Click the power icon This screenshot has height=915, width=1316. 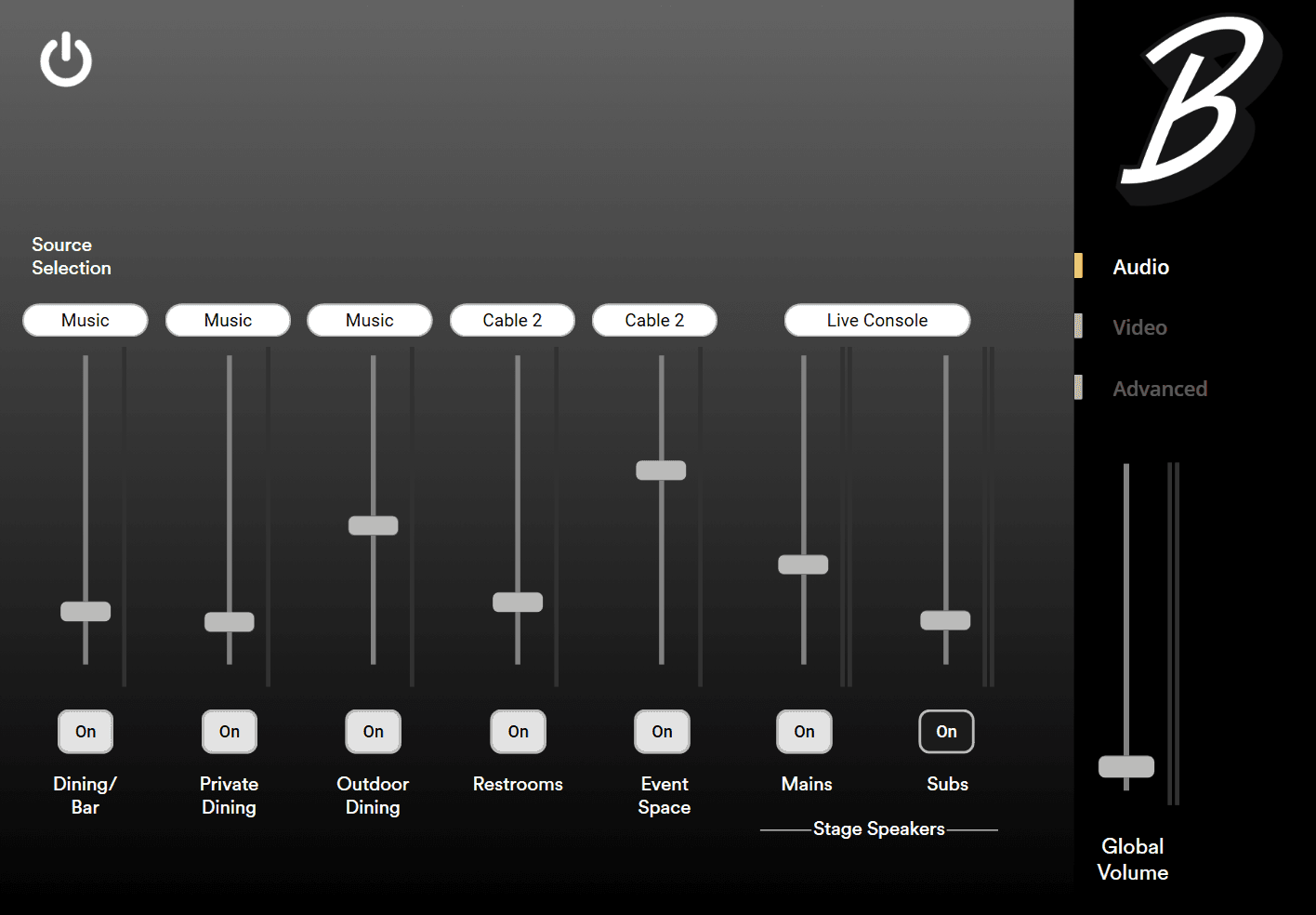click(66, 60)
